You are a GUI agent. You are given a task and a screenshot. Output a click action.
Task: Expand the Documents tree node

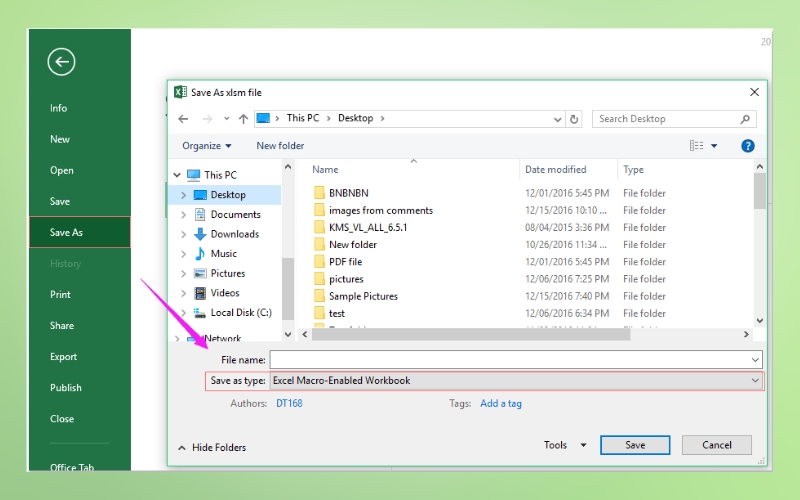184,215
